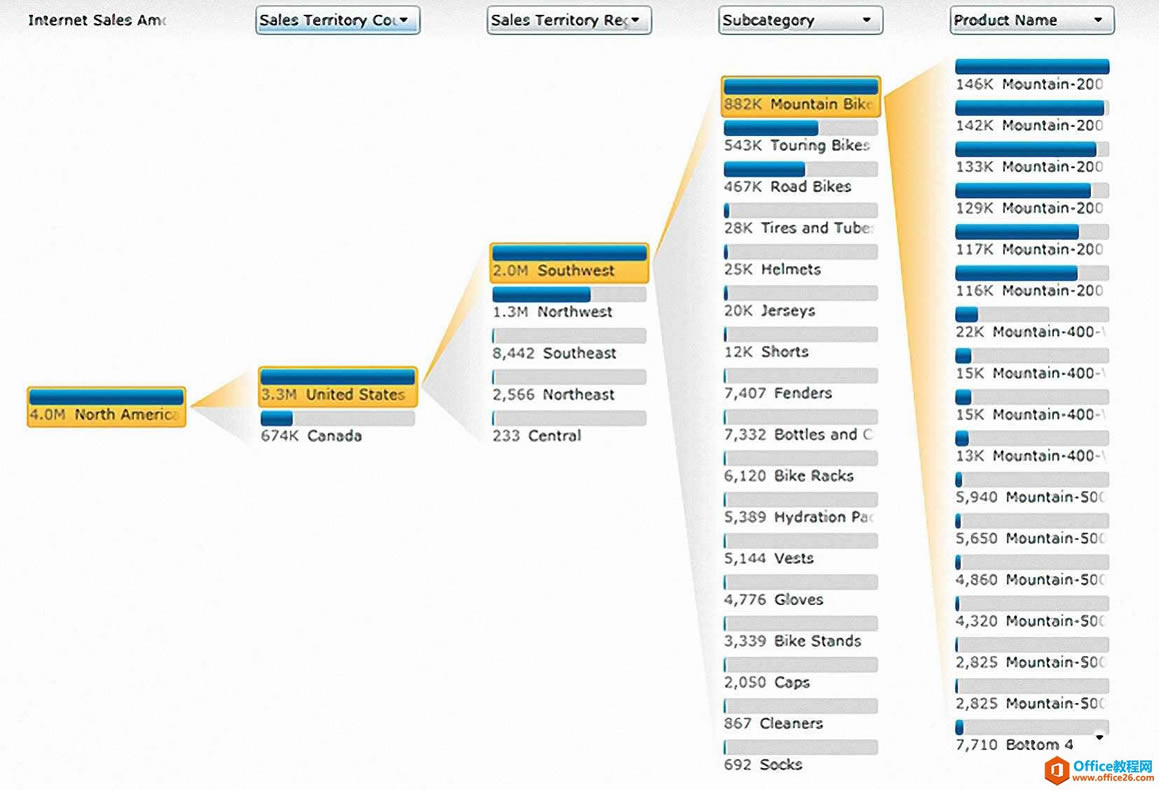Click the 7,710 Bottom 4 item
The height and width of the screenshot is (790, 1159).
click(1020, 737)
